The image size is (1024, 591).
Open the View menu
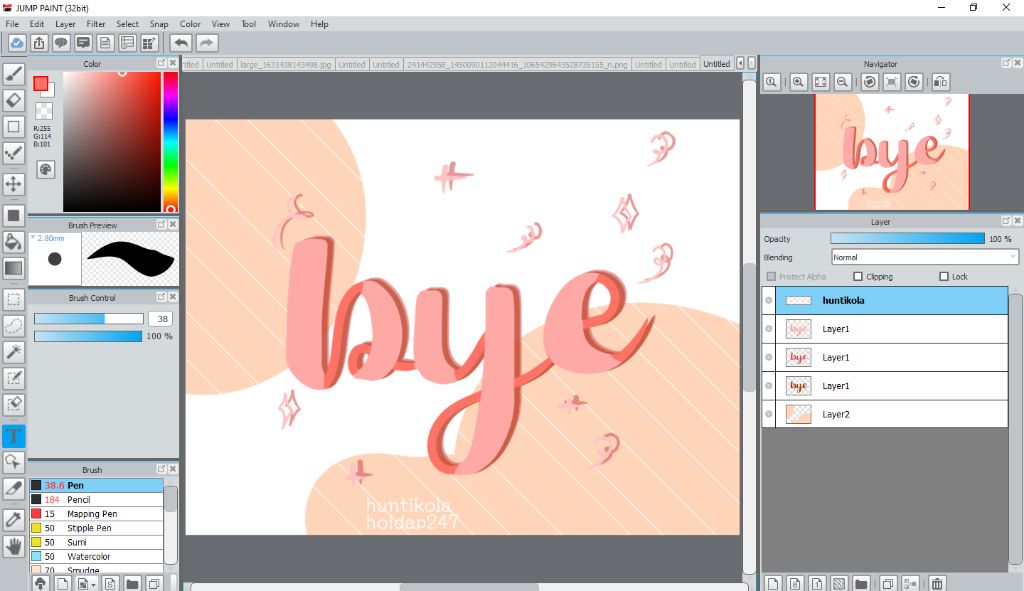(221, 24)
